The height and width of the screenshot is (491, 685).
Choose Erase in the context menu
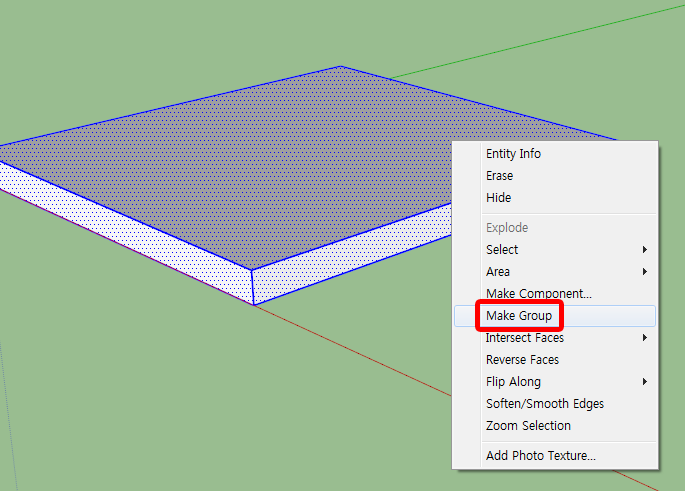(x=555, y=176)
